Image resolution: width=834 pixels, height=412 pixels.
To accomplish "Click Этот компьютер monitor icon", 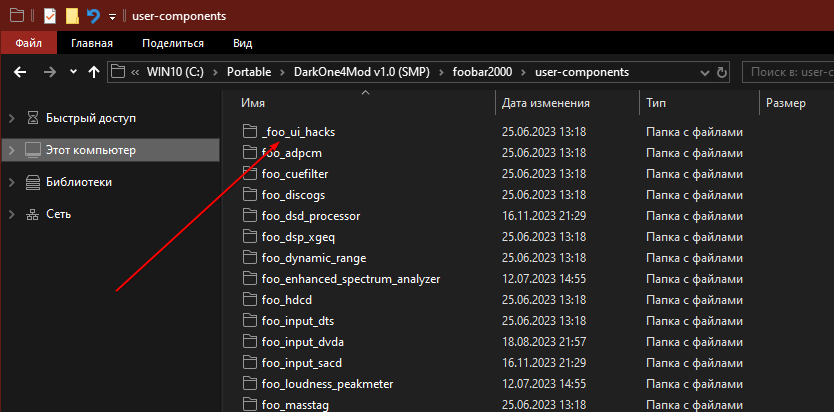I will pyautogui.click(x=32, y=150).
